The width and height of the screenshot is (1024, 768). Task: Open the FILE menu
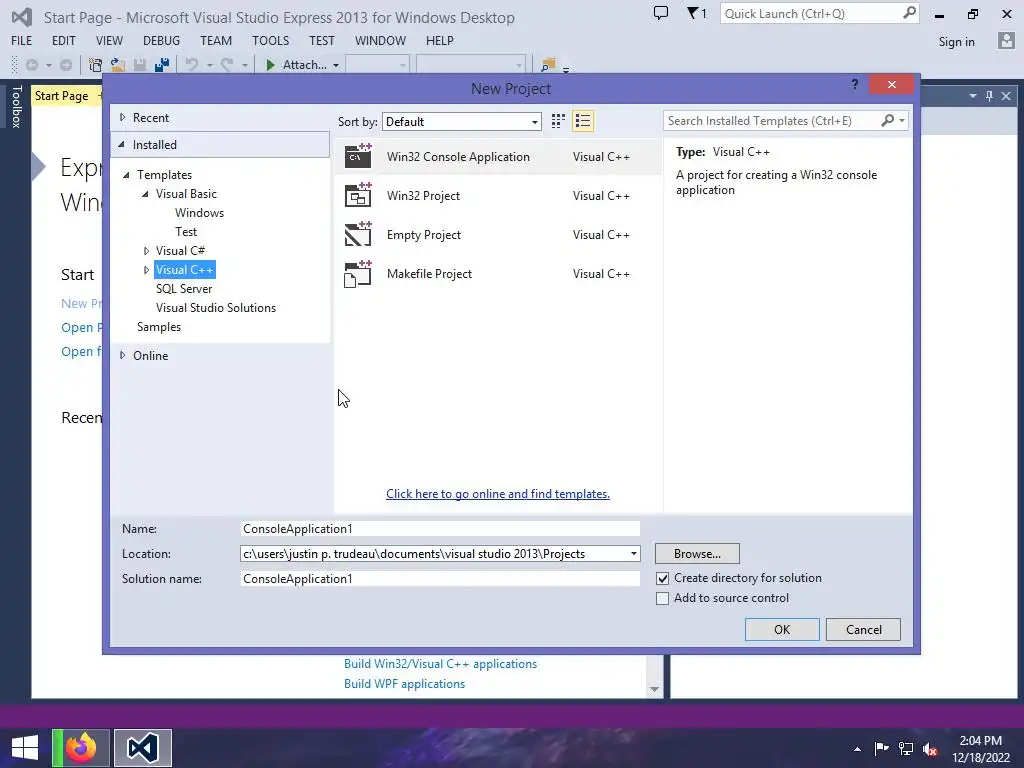pyautogui.click(x=22, y=40)
